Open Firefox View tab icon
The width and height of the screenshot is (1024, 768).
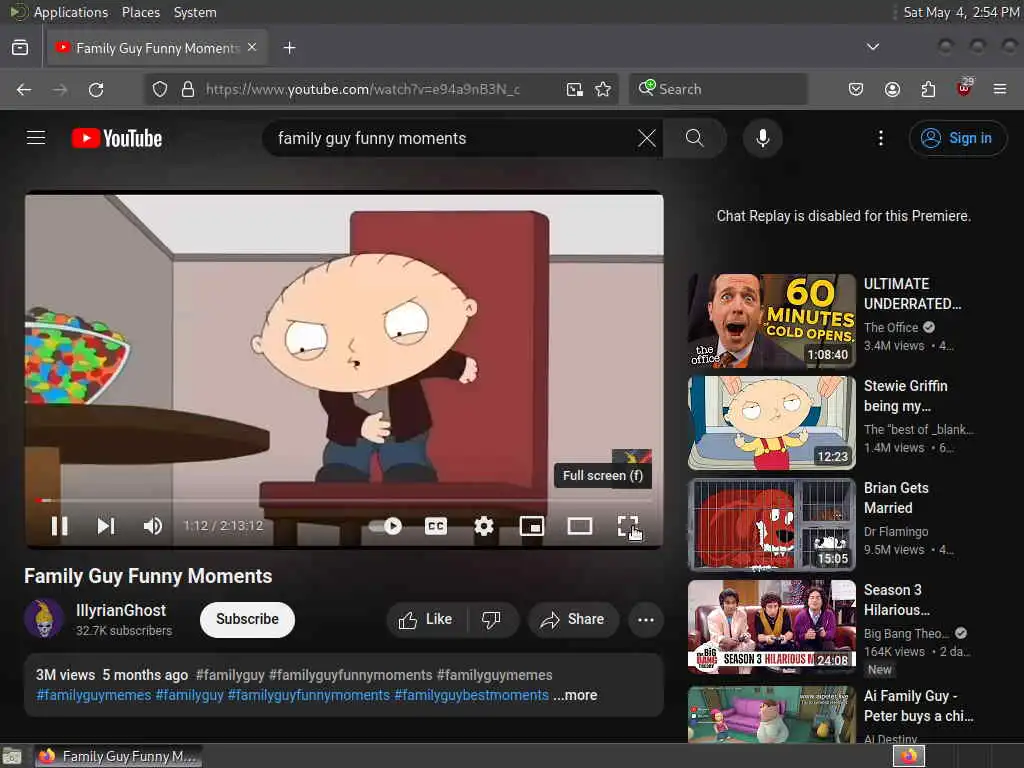click(20, 48)
